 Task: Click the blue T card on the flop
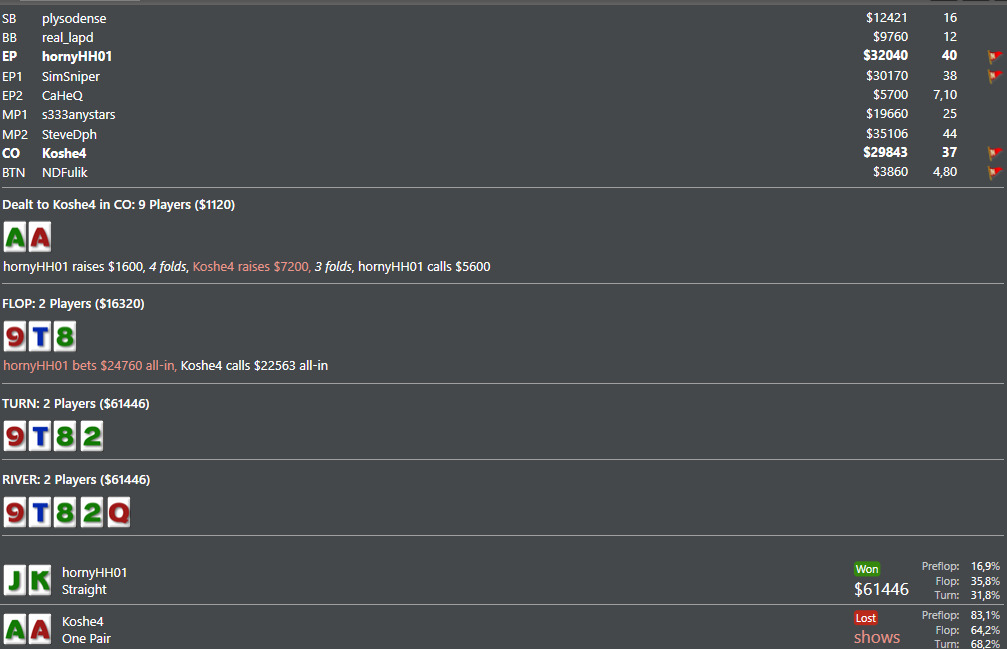point(40,337)
